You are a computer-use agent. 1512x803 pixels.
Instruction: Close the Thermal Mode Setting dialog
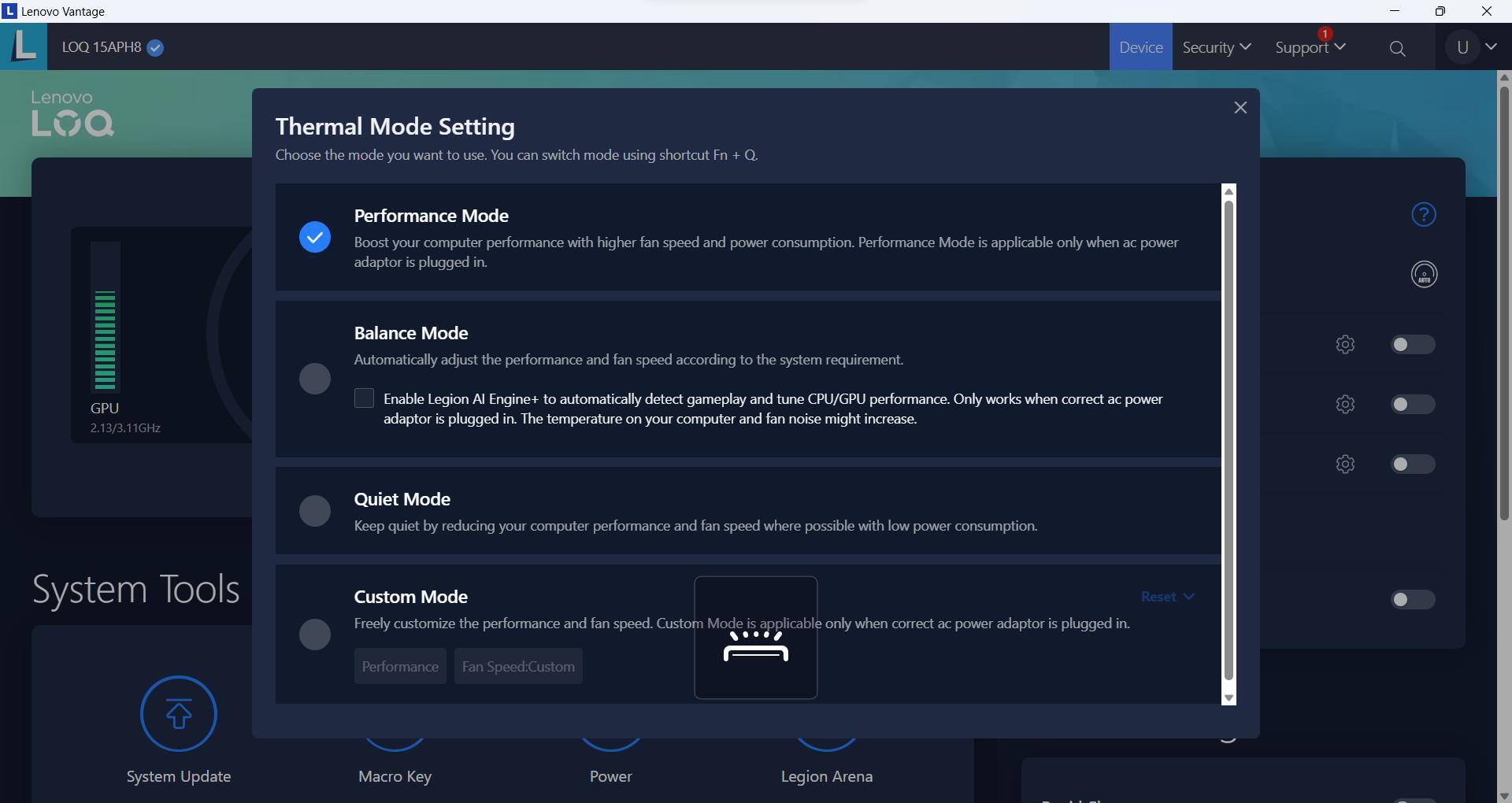pos(1240,108)
